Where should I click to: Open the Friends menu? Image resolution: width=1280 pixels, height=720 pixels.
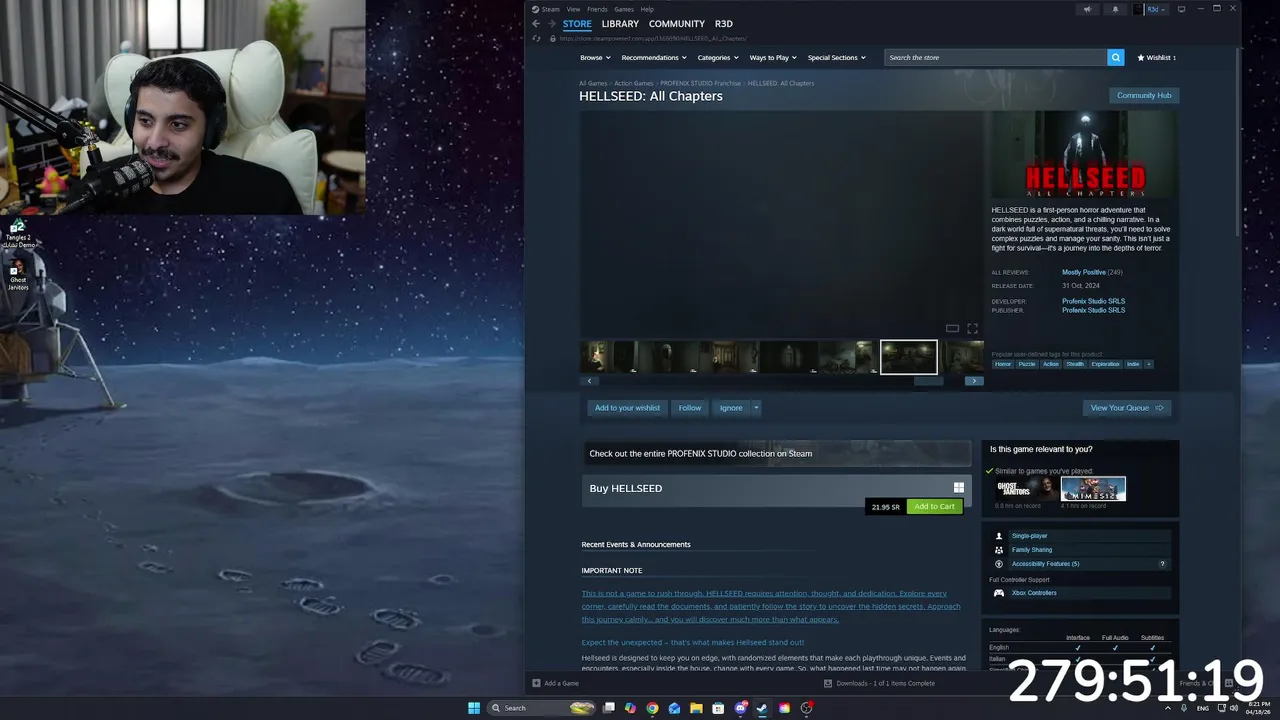[597, 9]
